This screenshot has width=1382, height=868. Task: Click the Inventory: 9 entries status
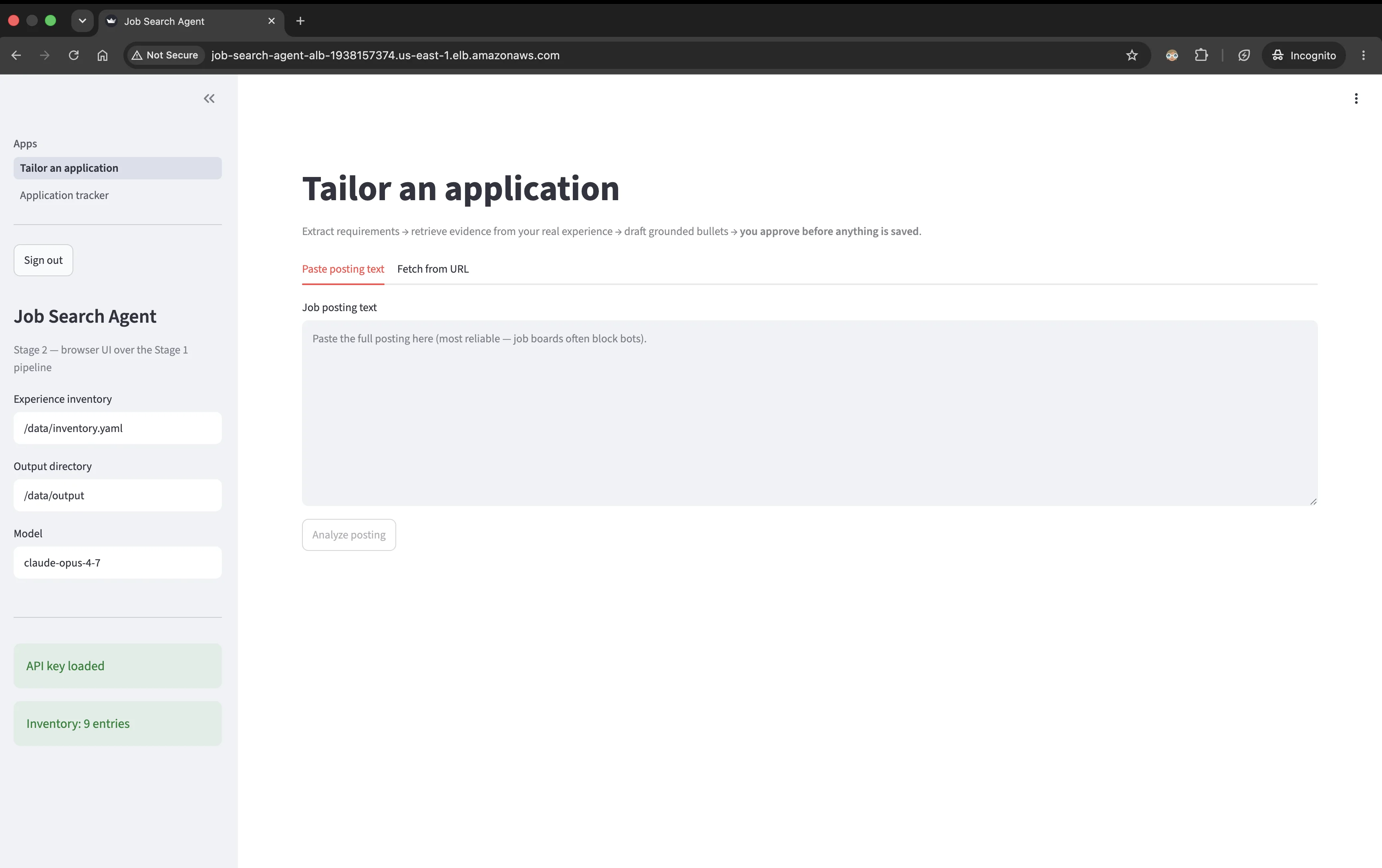pos(118,724)
